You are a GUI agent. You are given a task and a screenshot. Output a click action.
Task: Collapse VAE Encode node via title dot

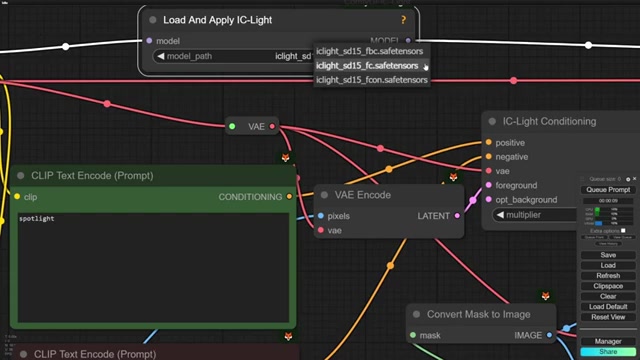[x=324, y=195]
